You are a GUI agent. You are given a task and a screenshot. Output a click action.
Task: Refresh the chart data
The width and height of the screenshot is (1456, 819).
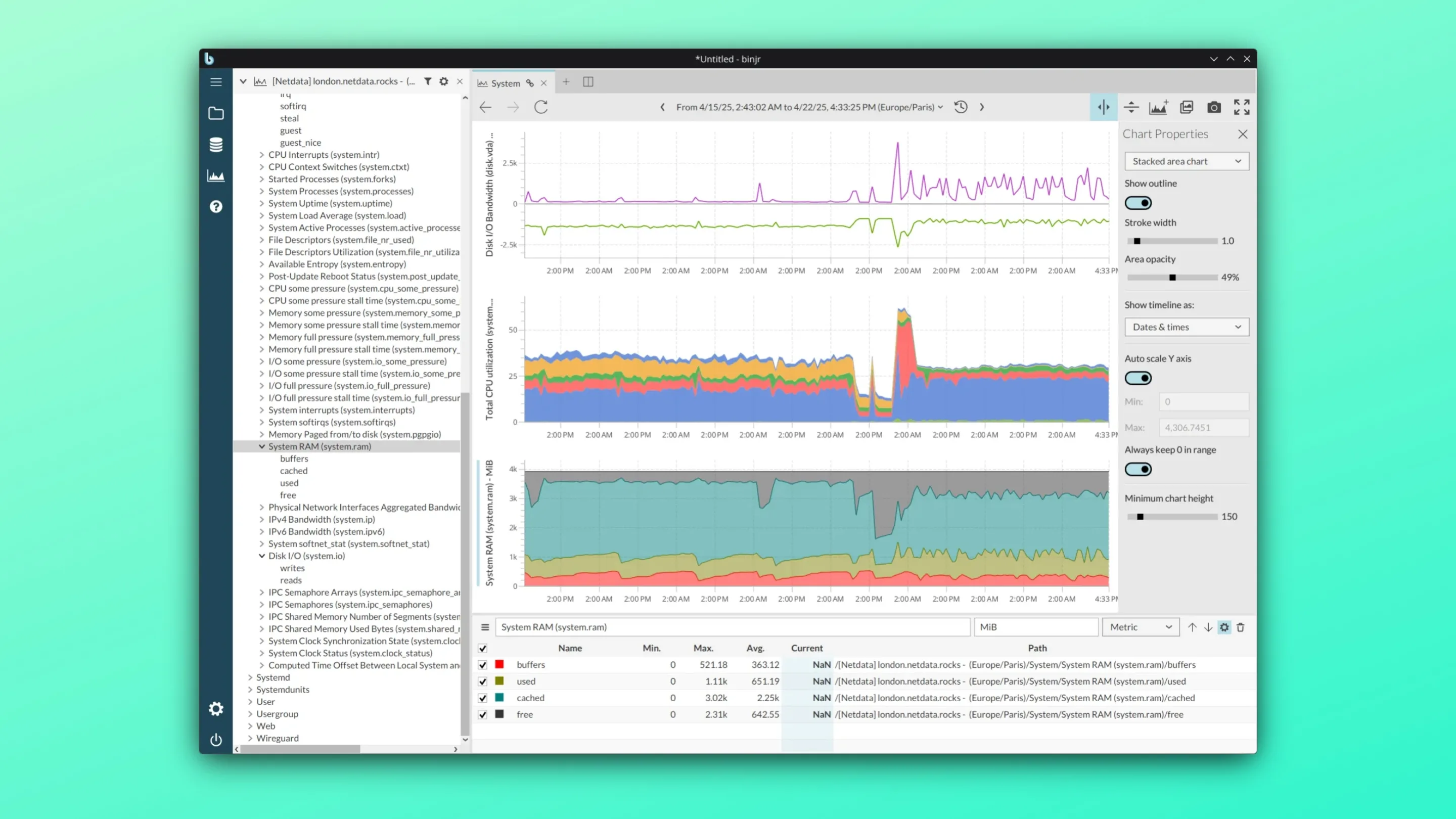[x=540, y=107]
